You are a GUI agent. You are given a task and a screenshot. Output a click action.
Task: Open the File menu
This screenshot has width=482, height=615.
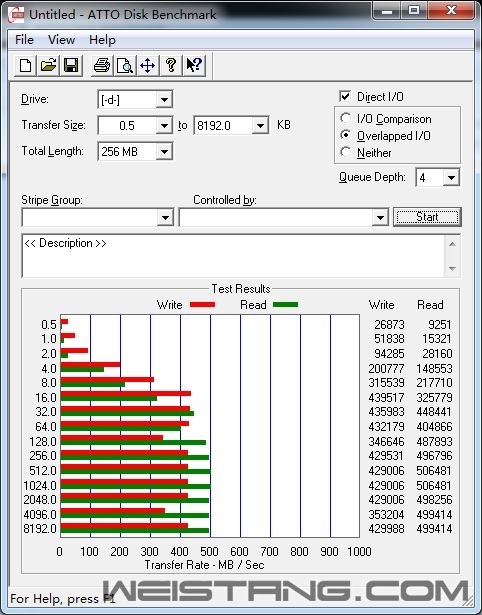tap(24, 40)
